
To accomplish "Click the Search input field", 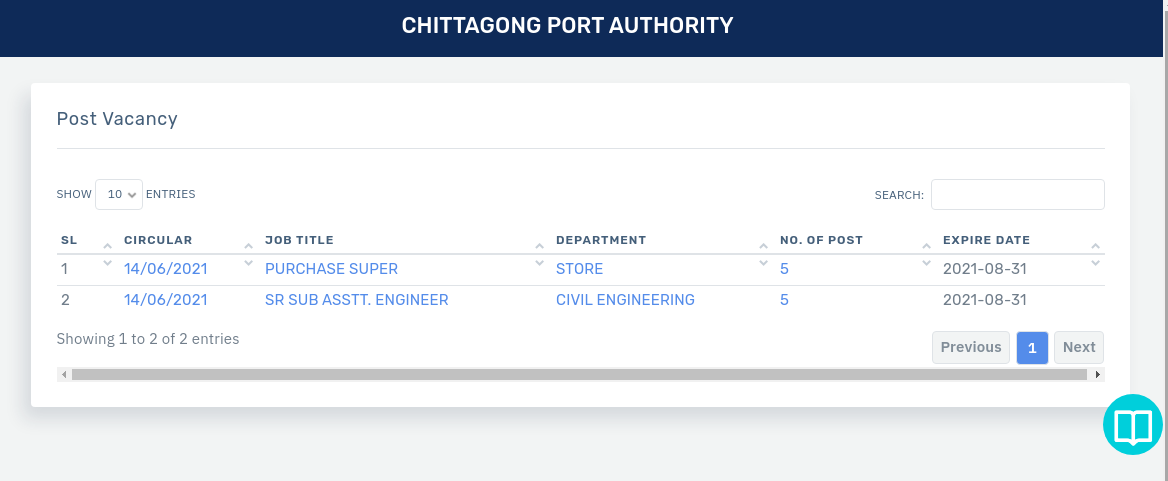I will coord(1017,194).
